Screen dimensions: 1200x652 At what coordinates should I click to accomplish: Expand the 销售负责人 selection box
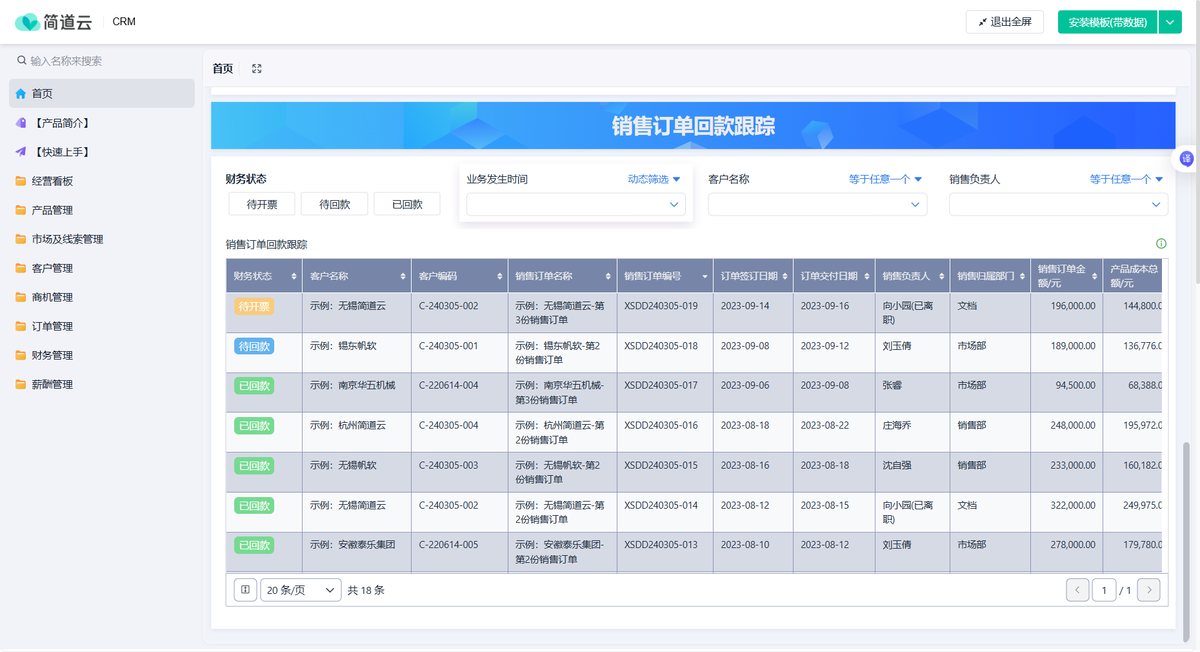click(x=1058, y=204)
